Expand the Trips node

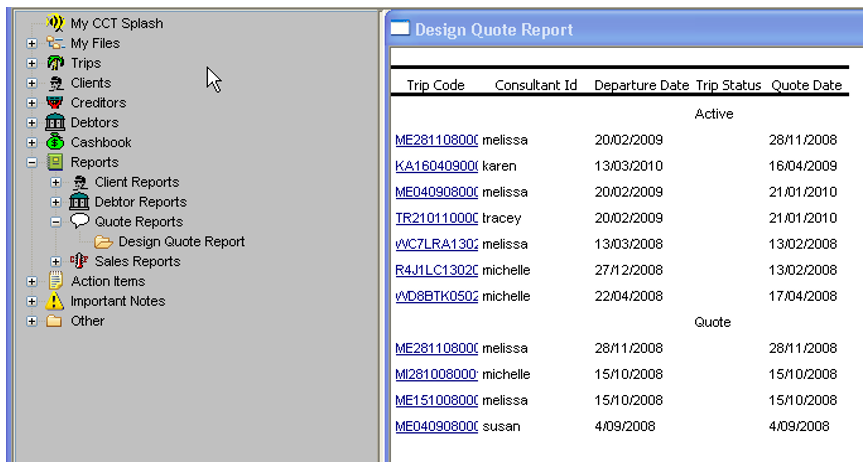(x=31, y=63)
